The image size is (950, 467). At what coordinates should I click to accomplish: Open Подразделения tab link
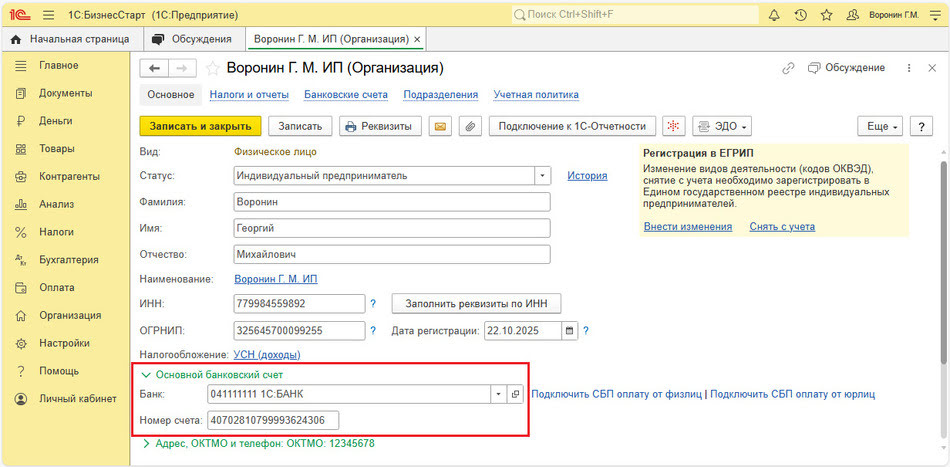[440, 95]
